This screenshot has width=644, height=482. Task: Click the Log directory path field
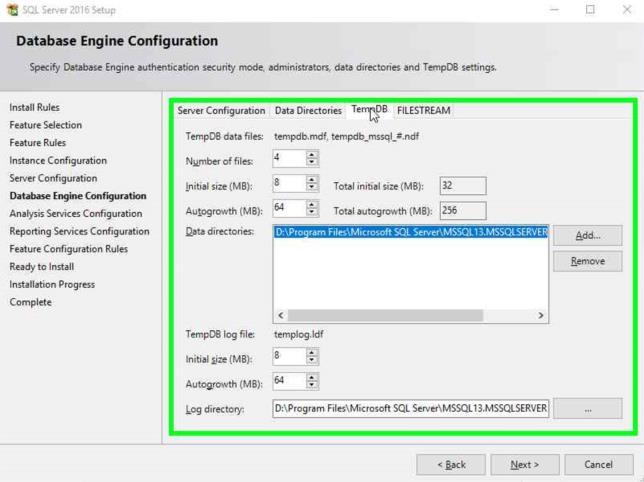tap(411, 409)
